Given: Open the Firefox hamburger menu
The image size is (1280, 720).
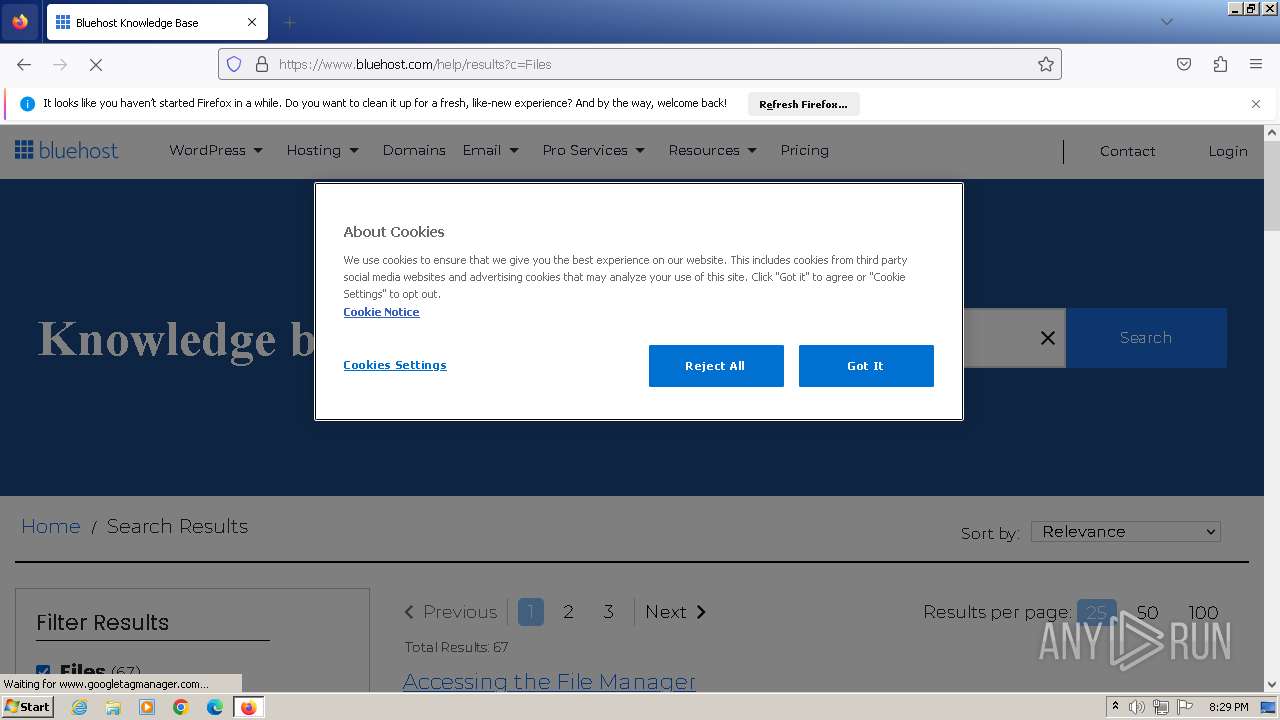Looking at the screenshot, I should (x=1256, y=64).
